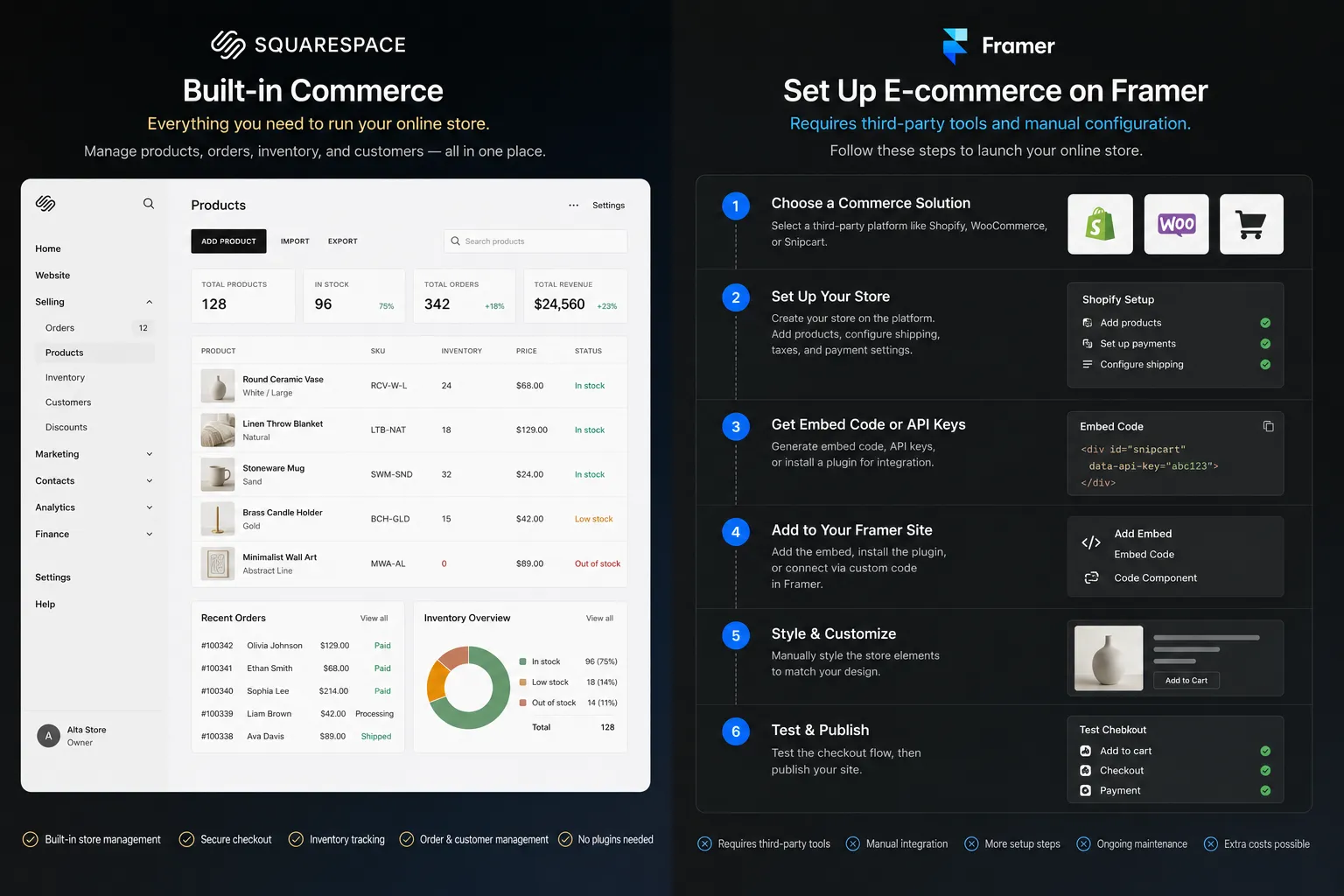Click the Import button
Screen dimensions: 1344x896
click(295, 241)
